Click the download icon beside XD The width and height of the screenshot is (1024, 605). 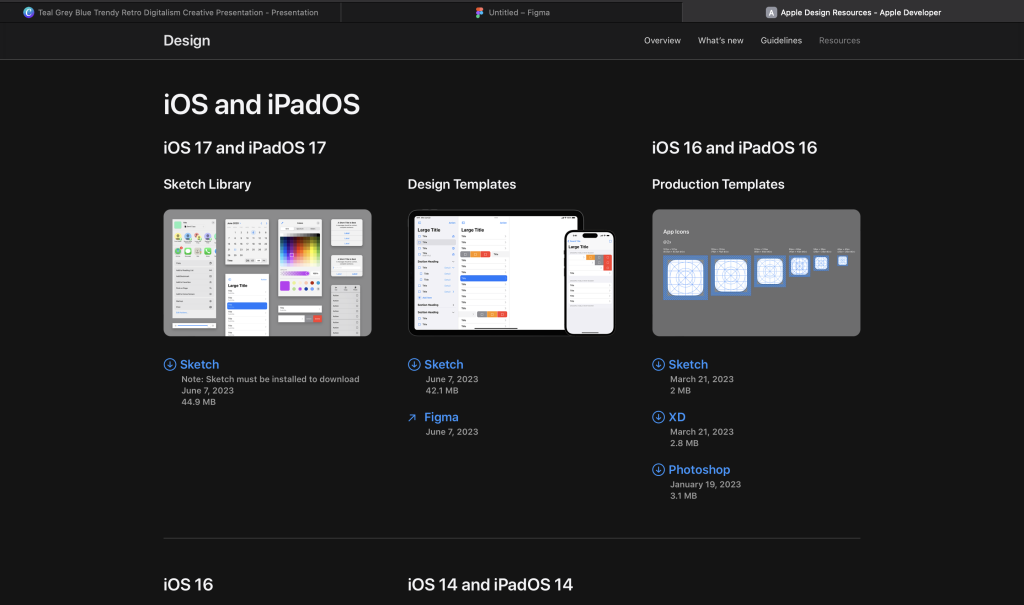[x=658, y=417]
